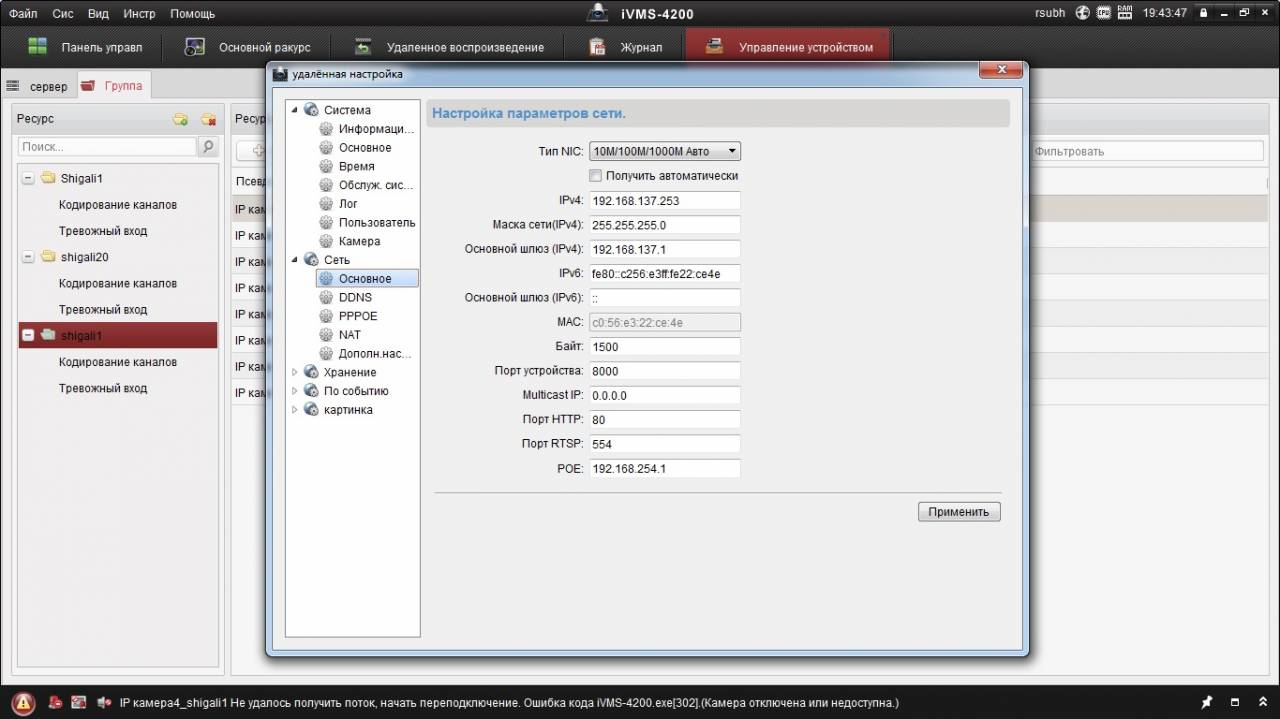Select Камера in the settings tree
The width and height of the screenshot is (1280, 719).
pyautogui.click(x=359, y=241)
